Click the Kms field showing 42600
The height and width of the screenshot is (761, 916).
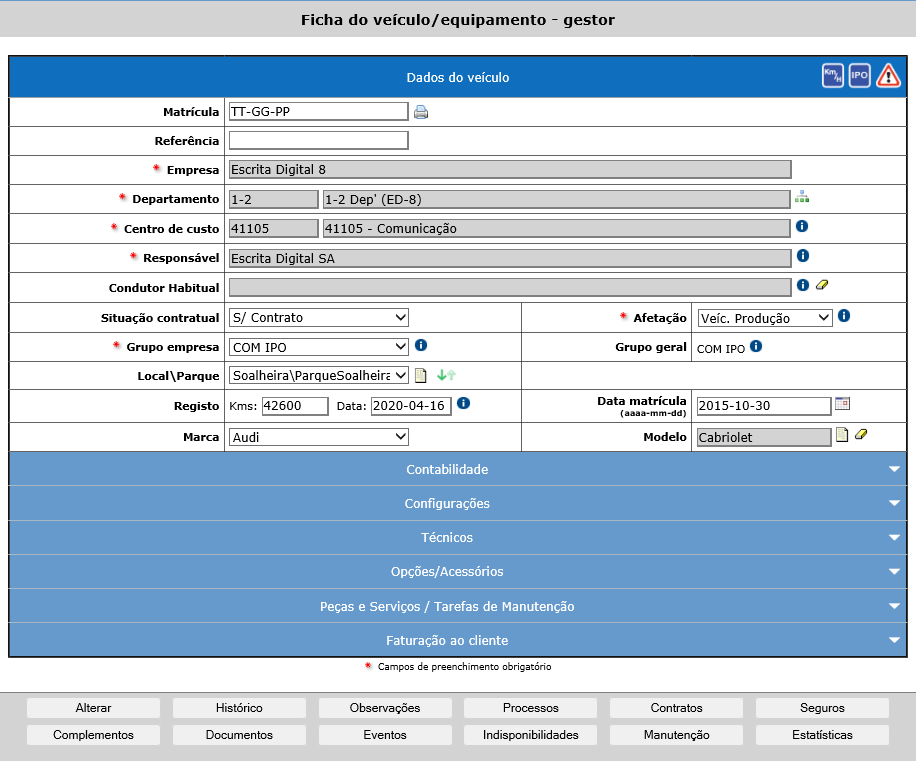pos(295,406)
